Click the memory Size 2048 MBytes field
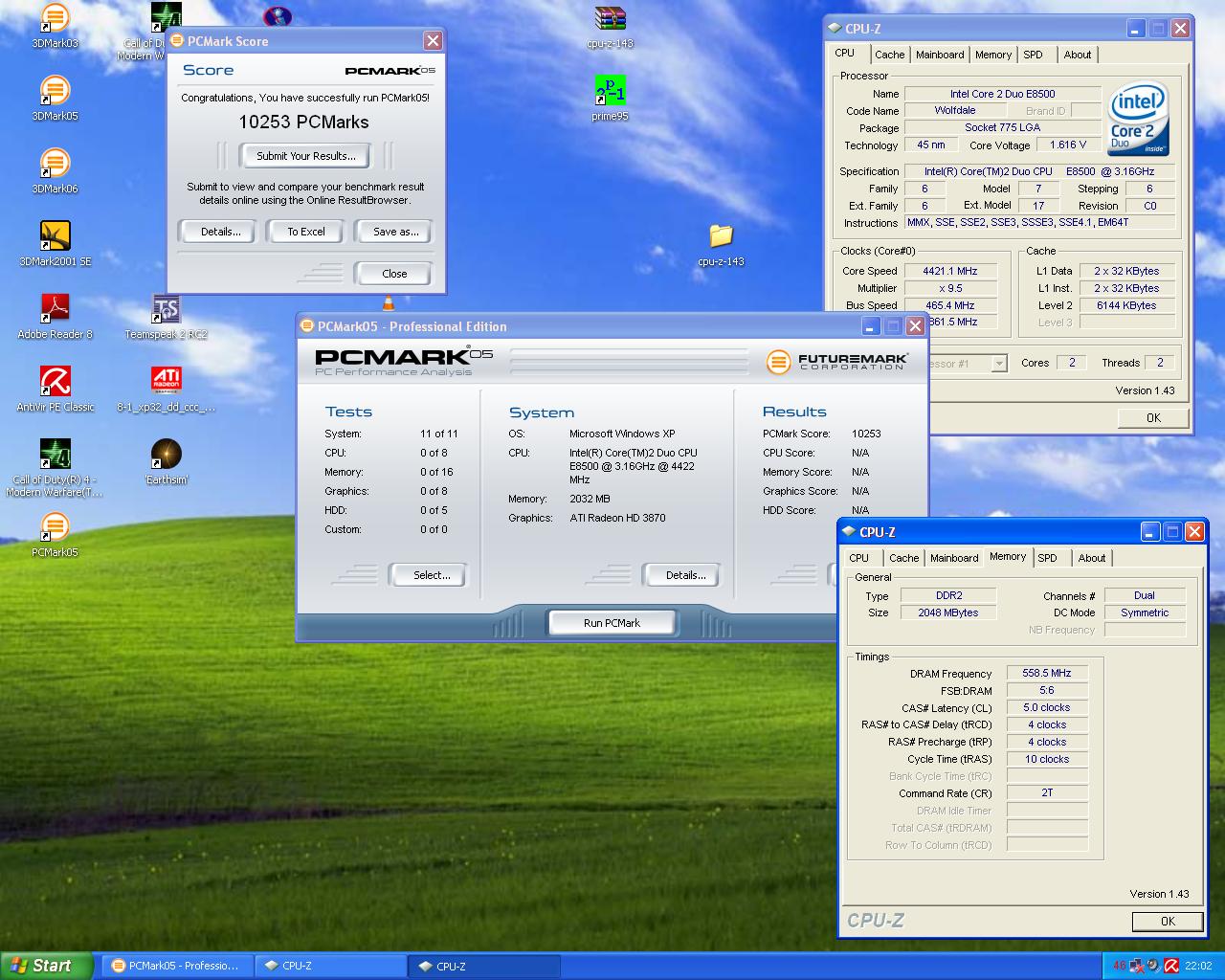The width and height of the screenshot is (1225, 980). [x=947, y=612]
